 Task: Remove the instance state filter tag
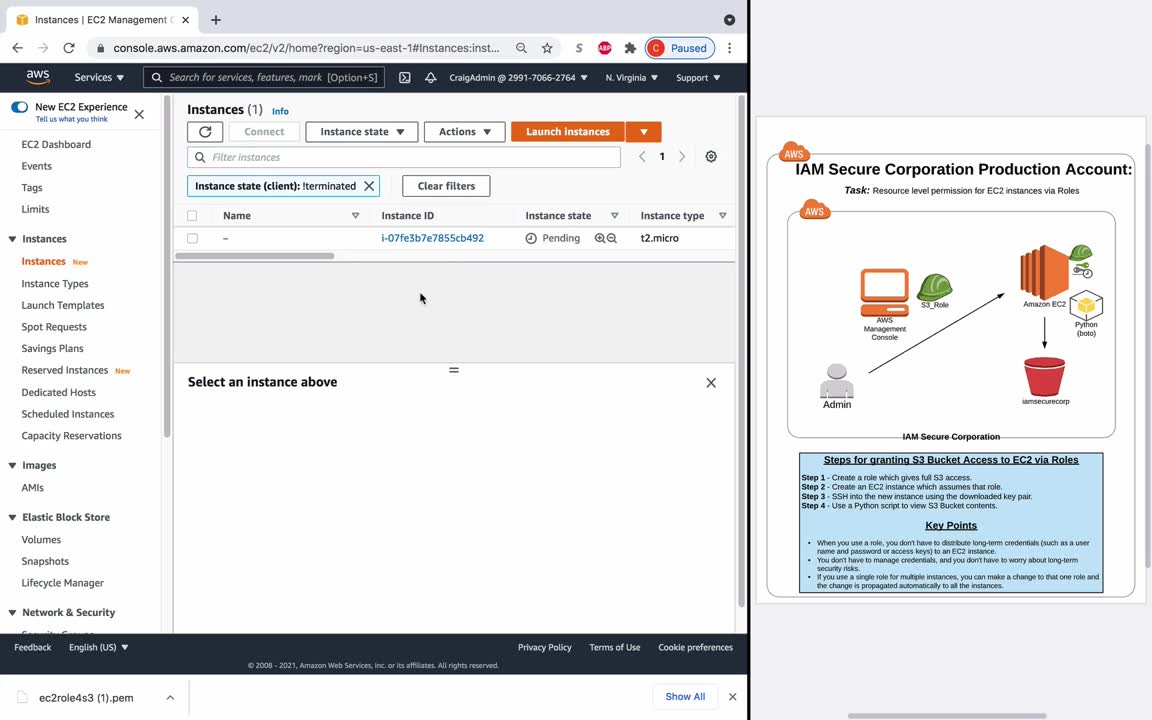pos(370,186)
